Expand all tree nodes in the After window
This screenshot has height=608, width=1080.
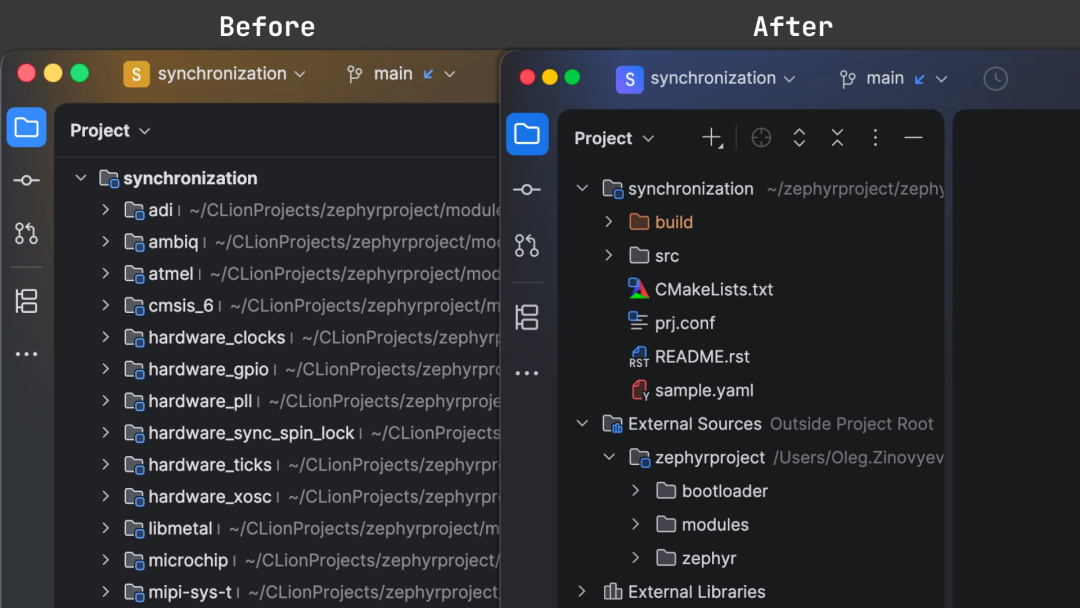coord(799,138)
